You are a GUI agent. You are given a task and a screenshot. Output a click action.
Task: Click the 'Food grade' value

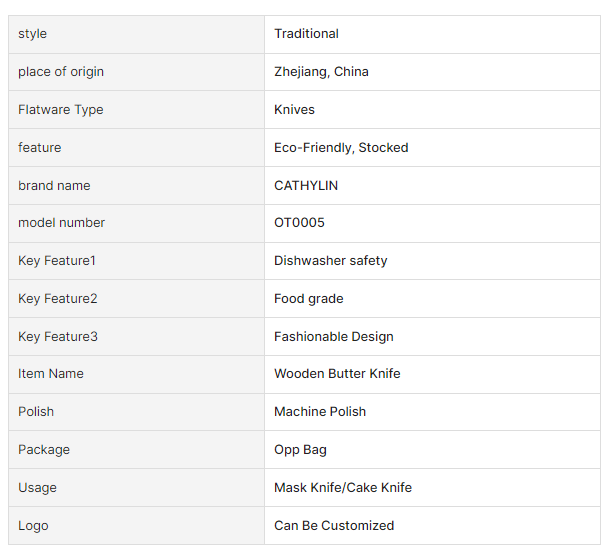pyautogui.click(x=308, y=299)
